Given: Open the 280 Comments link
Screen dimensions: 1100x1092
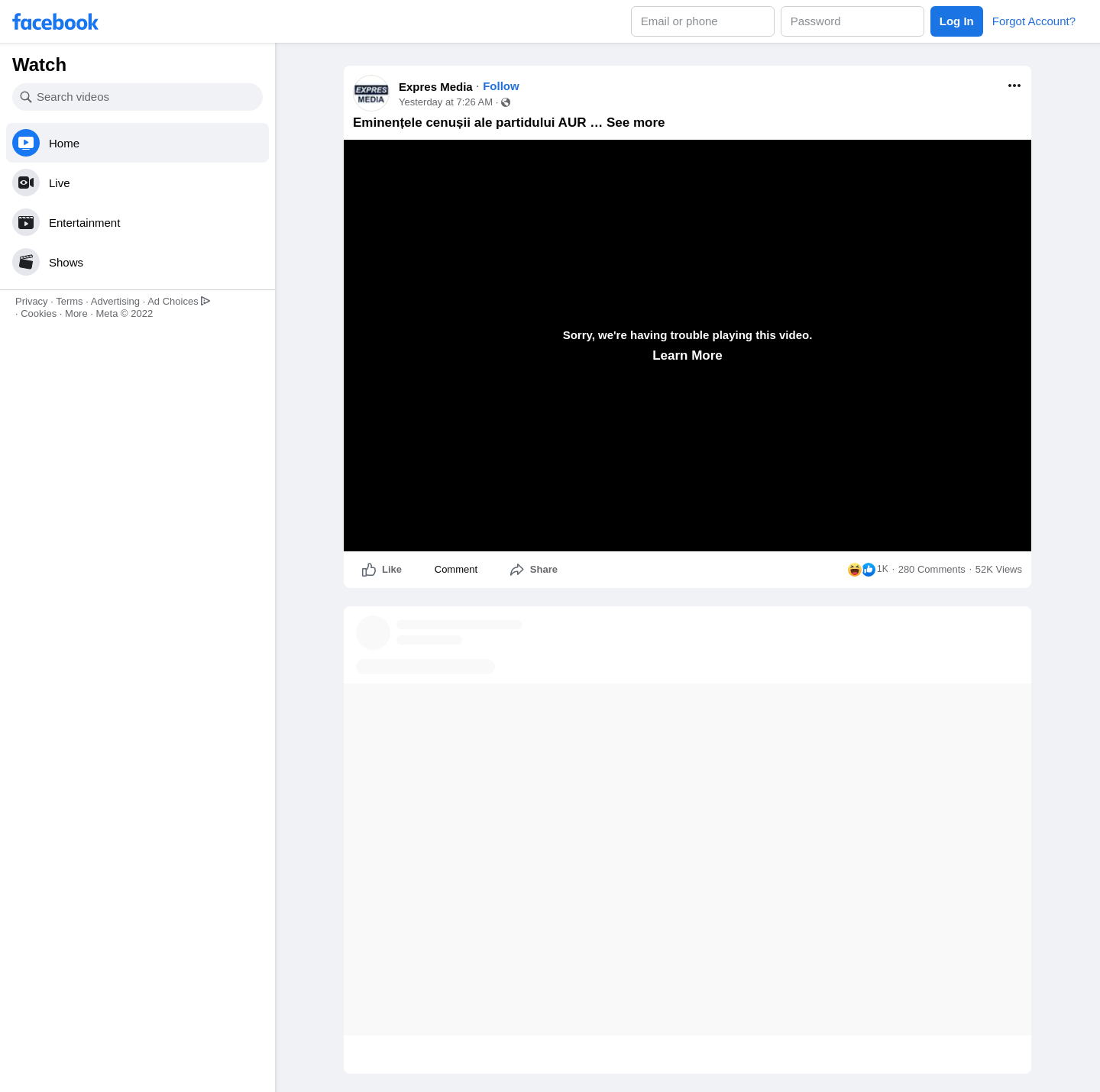Looking at the screenshot, I should 932,570.
